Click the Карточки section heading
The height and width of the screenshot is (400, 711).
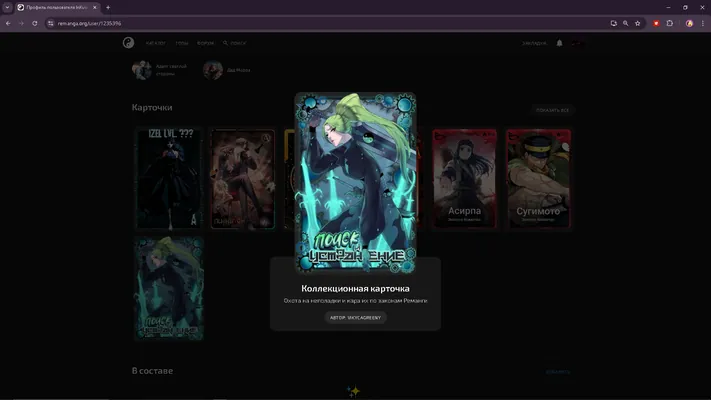pyautogui.click(x=152, y=107)
